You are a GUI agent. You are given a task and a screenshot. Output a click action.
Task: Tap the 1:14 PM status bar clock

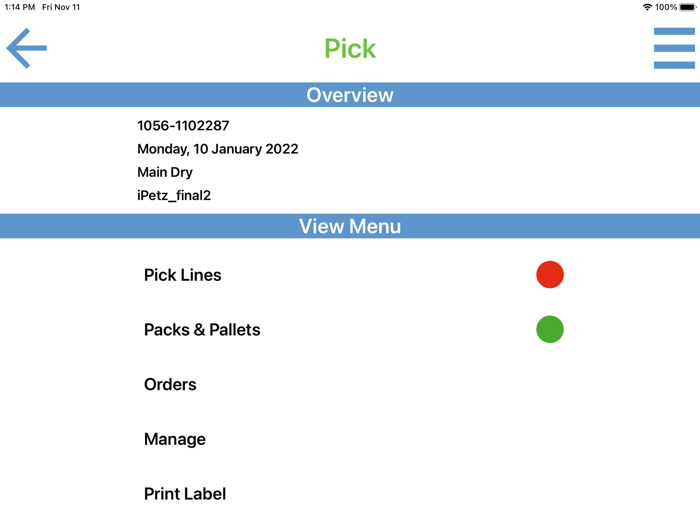[20, 7]
